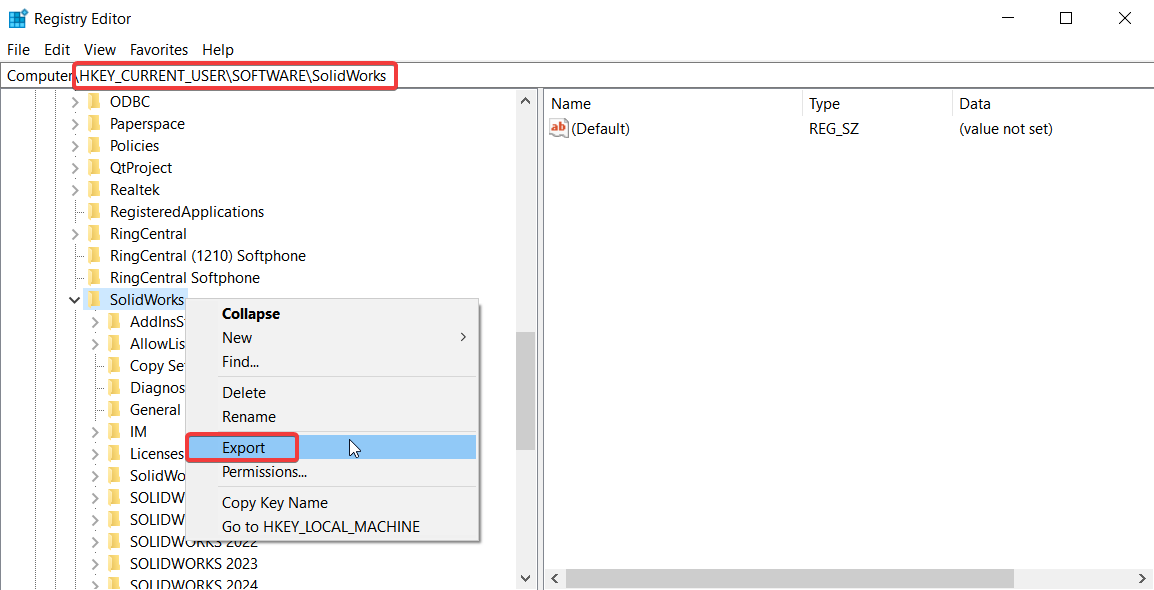Click the registry path address bar
The height and width of the screenshot is (590, 1154).
[577, 76]
